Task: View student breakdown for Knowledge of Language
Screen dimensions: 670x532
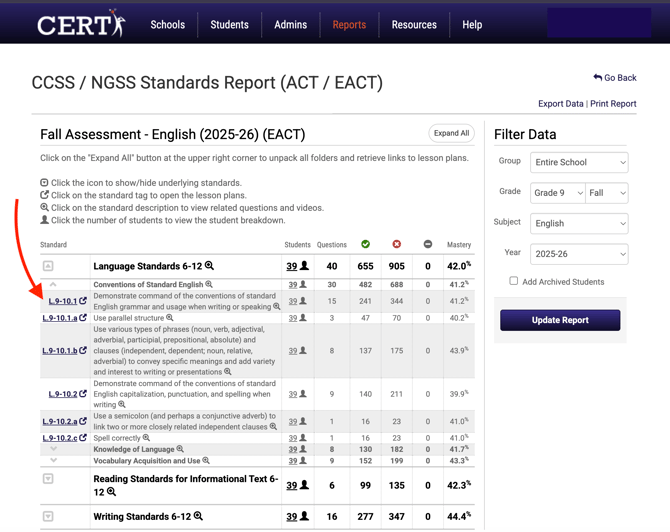Action: click(297, 449)
